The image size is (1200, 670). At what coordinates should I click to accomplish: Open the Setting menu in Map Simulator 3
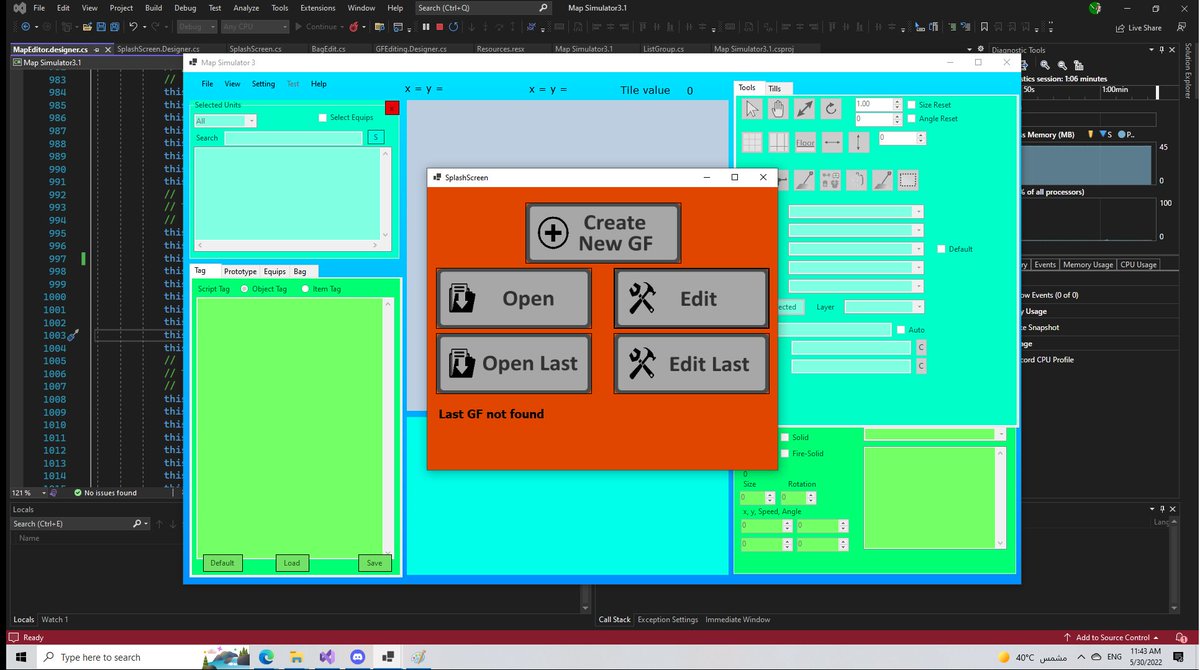pyautogui.click(x=263, y=84)
